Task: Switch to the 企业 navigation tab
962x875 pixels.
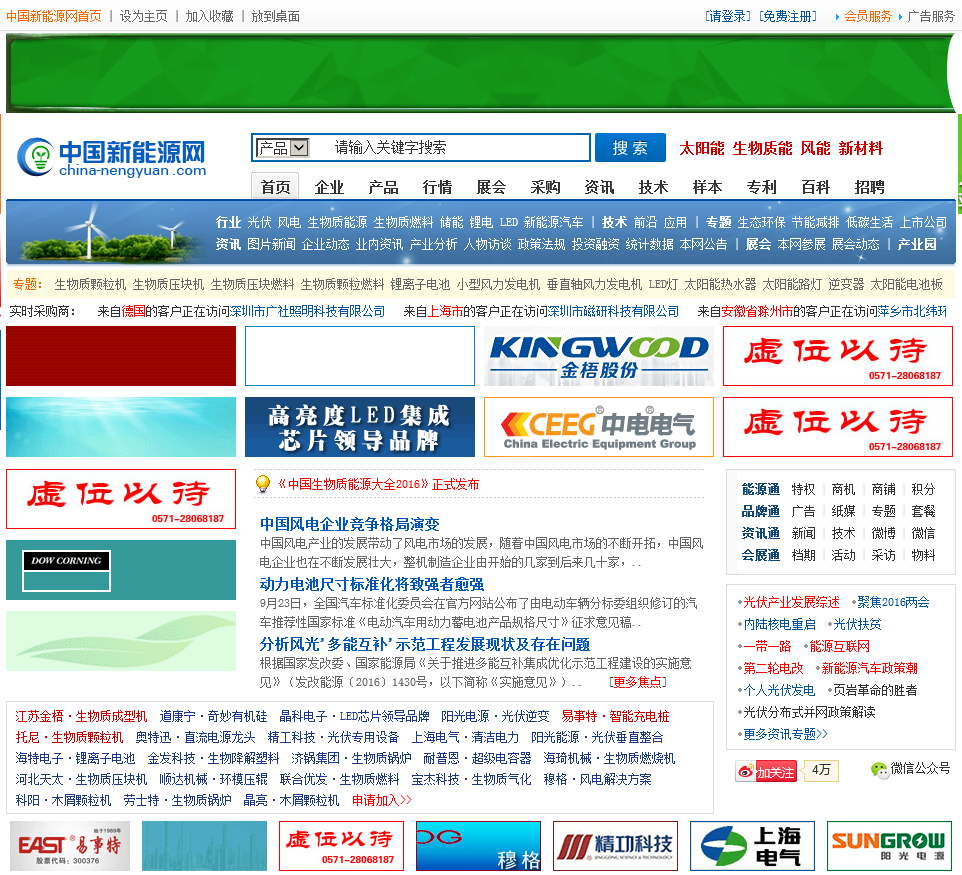Action: tap(329, 187)
